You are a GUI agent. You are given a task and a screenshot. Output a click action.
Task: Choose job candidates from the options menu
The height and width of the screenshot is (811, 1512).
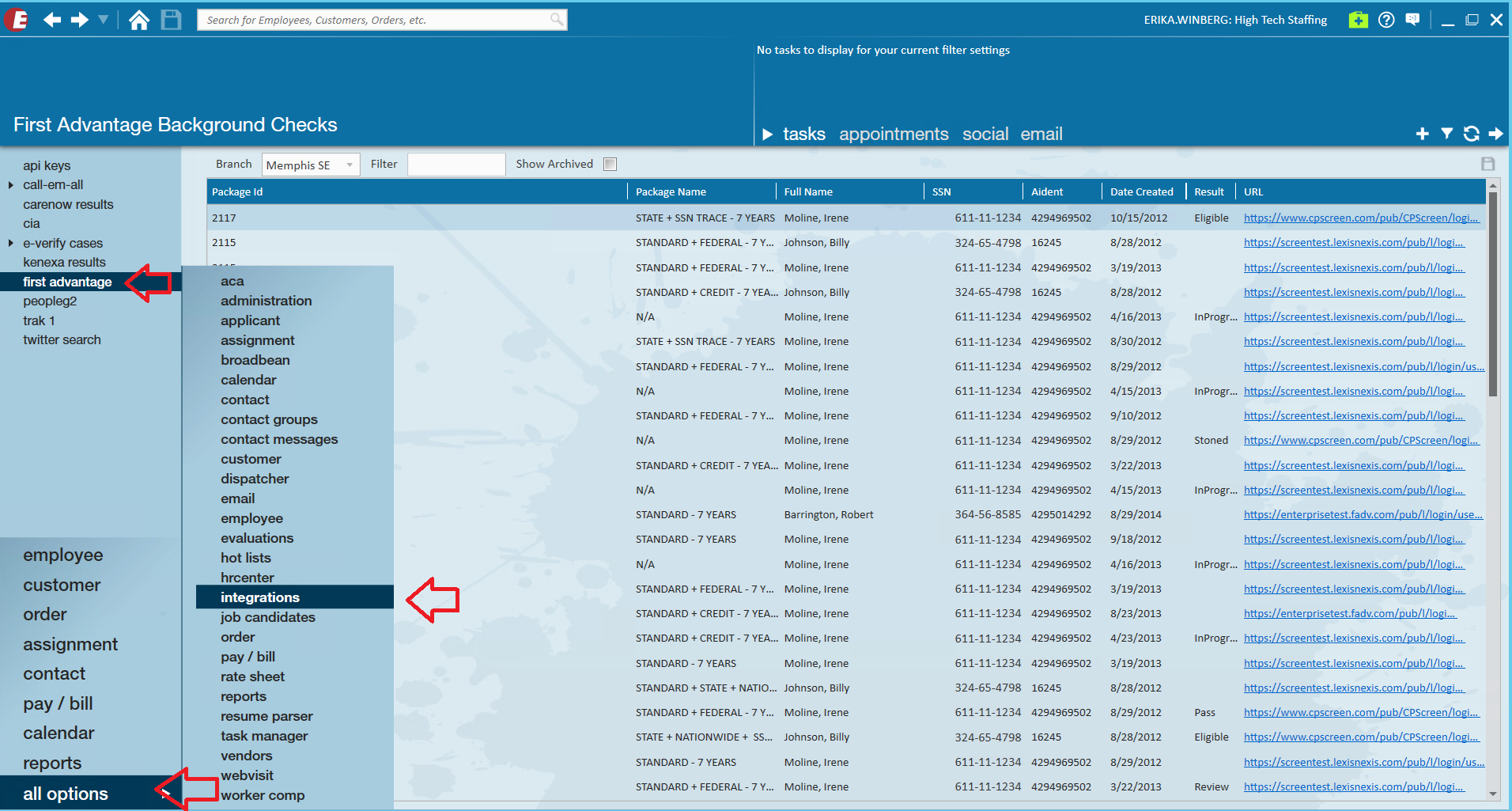click(268, 617)
